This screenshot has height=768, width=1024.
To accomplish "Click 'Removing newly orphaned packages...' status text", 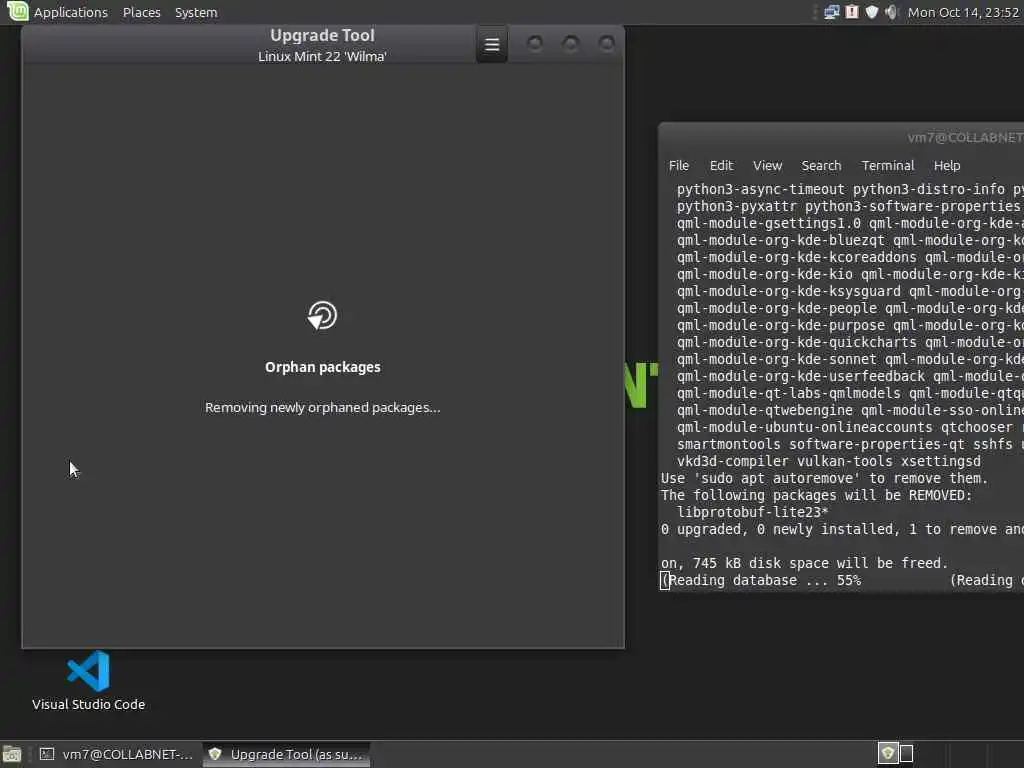I will (x=323, y=408).
